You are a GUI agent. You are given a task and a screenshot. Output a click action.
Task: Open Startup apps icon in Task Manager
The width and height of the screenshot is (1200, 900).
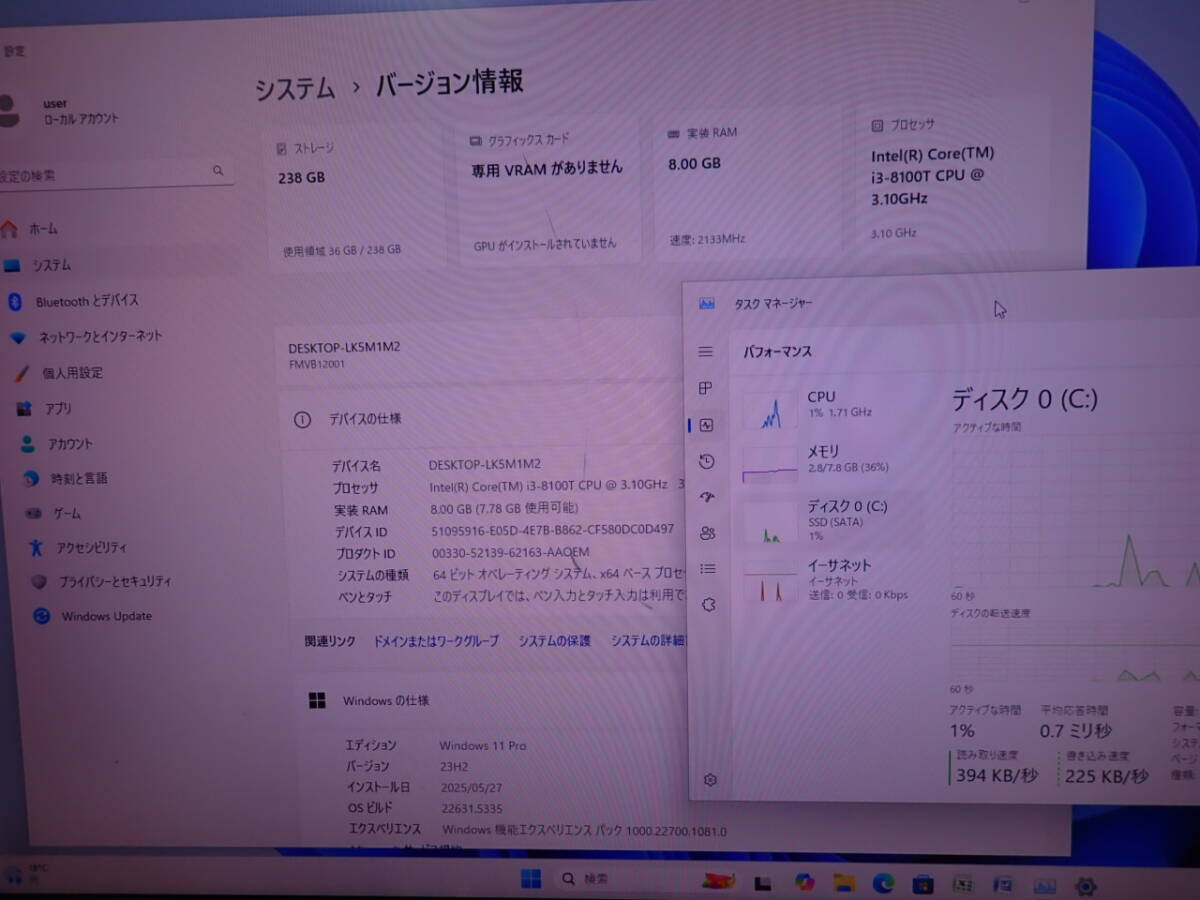click(707, 497)
